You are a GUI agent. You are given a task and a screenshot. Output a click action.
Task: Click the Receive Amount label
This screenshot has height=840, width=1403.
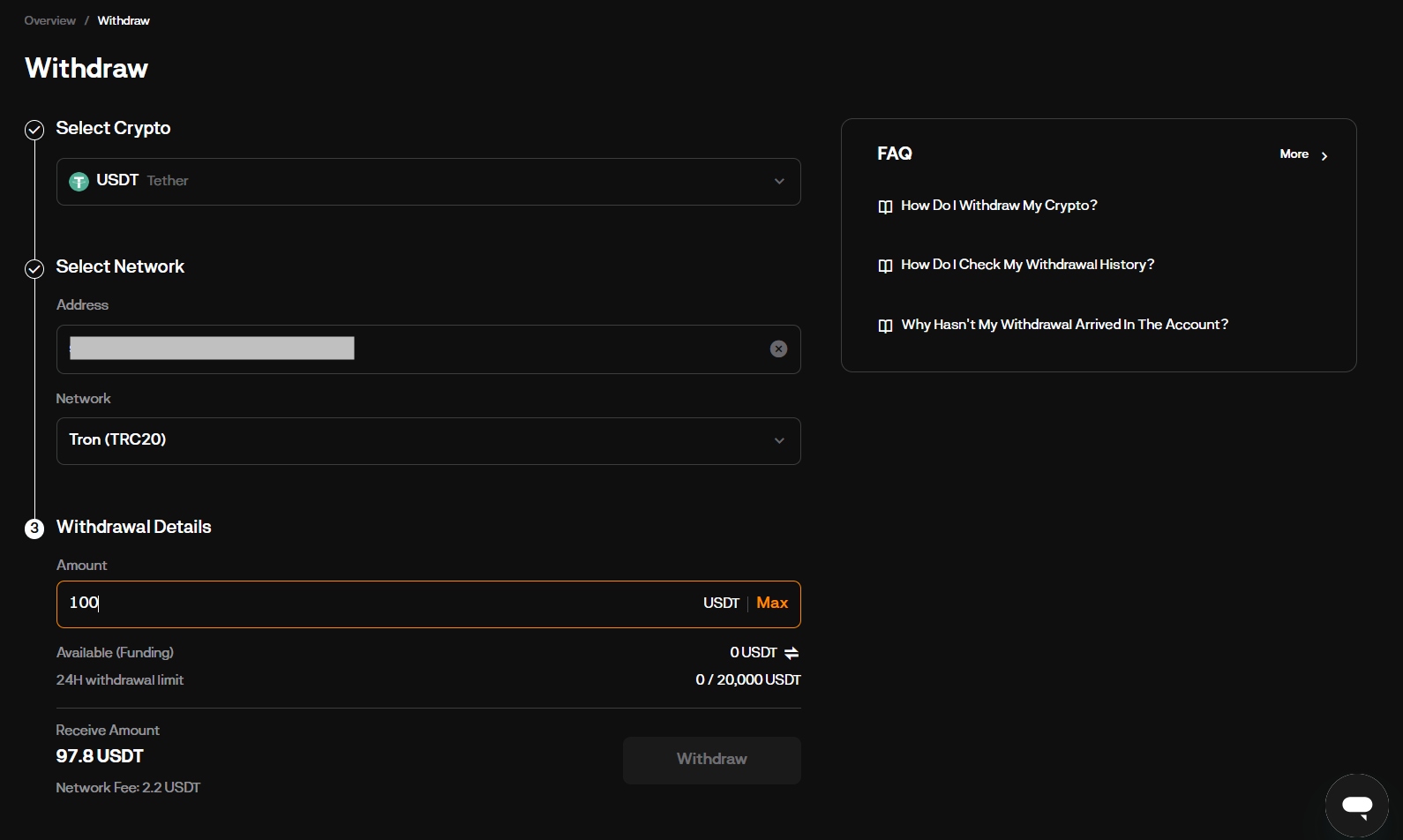pyautogui.click(x=108, y=730)
